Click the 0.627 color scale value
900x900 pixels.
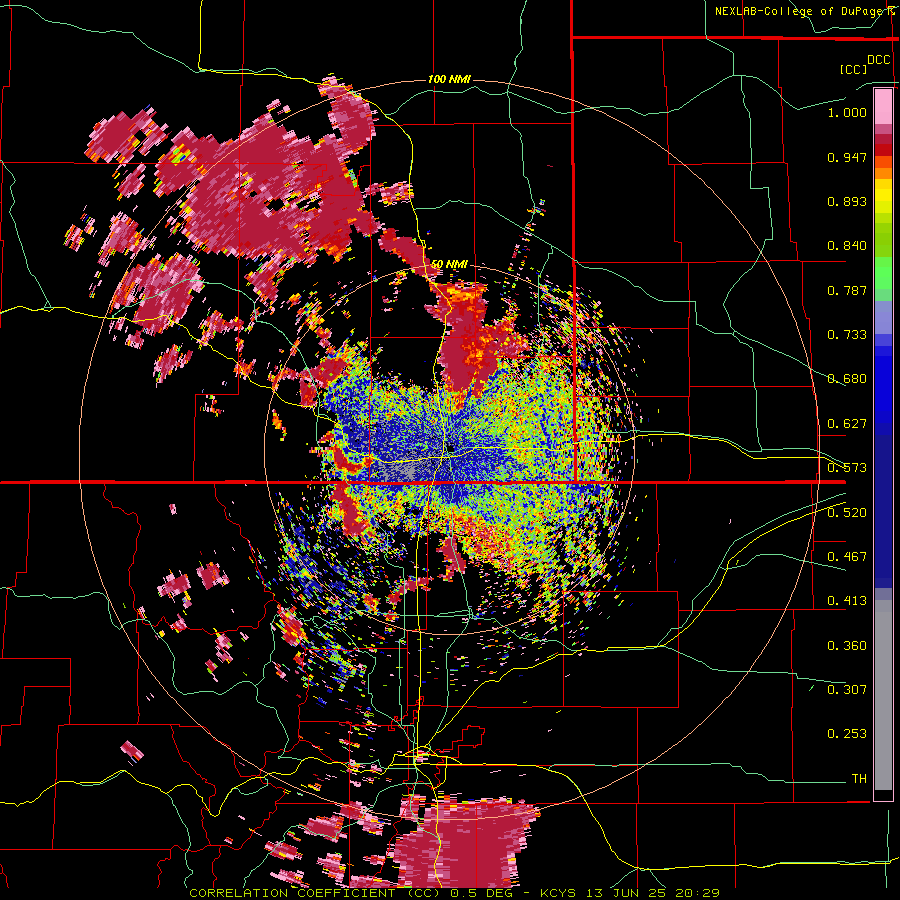(847, 424)
